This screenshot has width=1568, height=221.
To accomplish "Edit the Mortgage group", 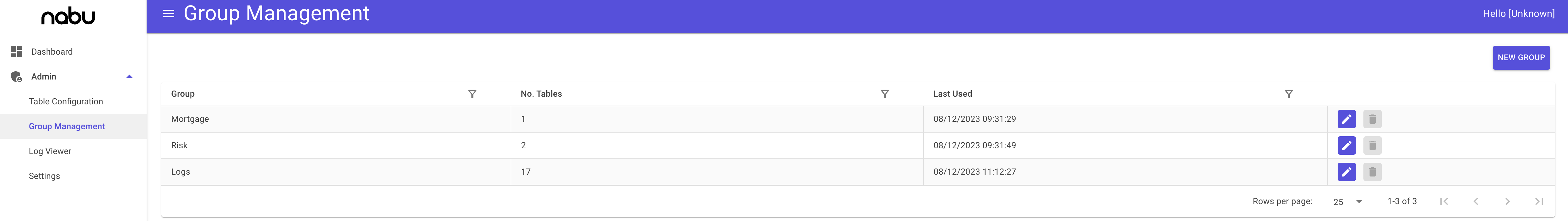I will pos(1347,119).
